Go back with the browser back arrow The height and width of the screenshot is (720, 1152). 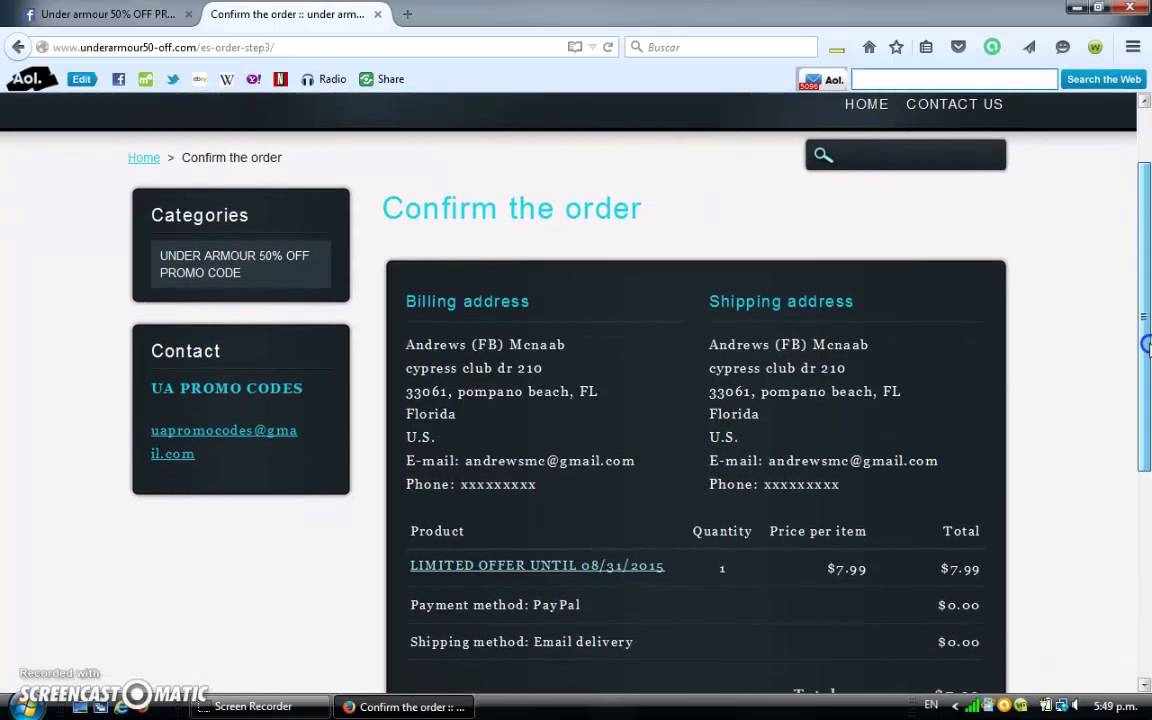tap(18, 47)
